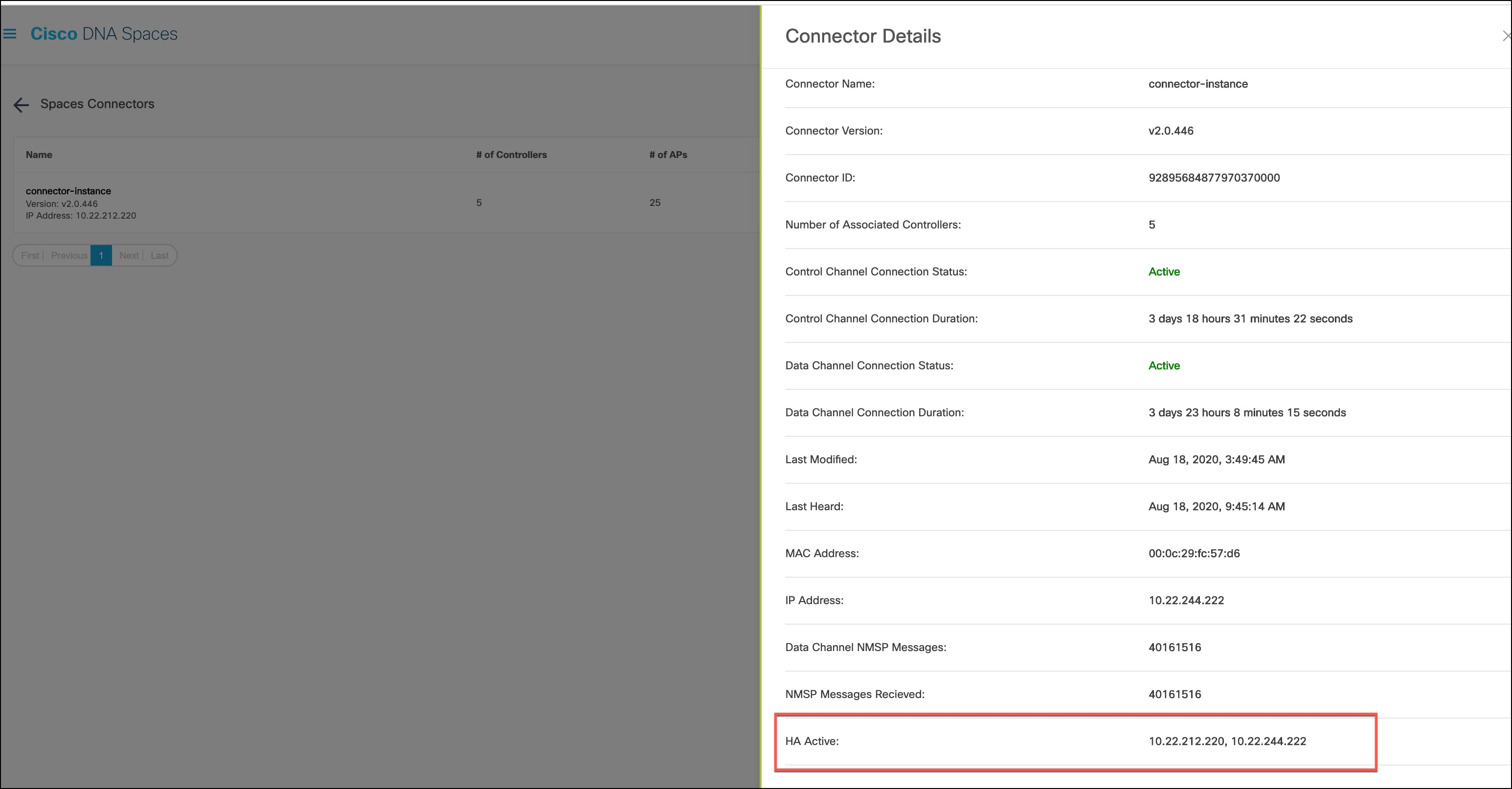Click the # of Controllers column header

pos(511,155)
